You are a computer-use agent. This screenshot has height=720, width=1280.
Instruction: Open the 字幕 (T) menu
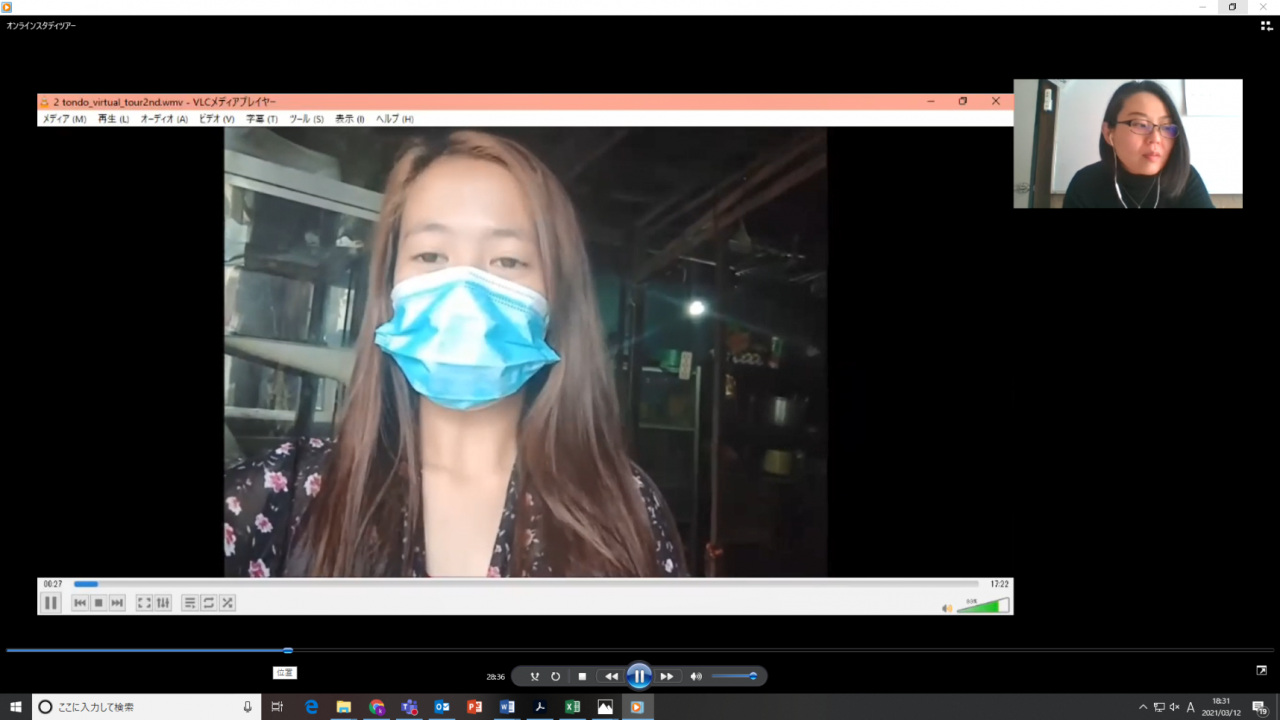pos(262,119)
